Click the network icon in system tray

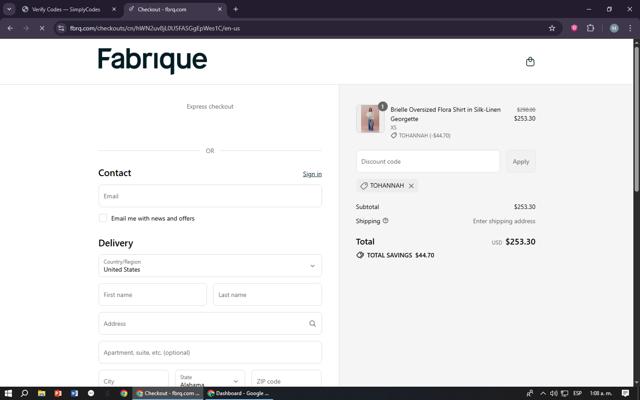click(564, 393)
